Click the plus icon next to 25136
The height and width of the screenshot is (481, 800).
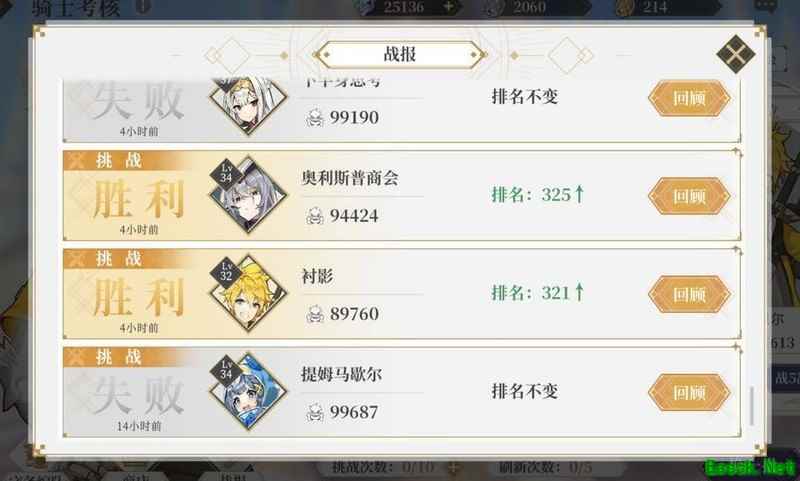point(448,7)
